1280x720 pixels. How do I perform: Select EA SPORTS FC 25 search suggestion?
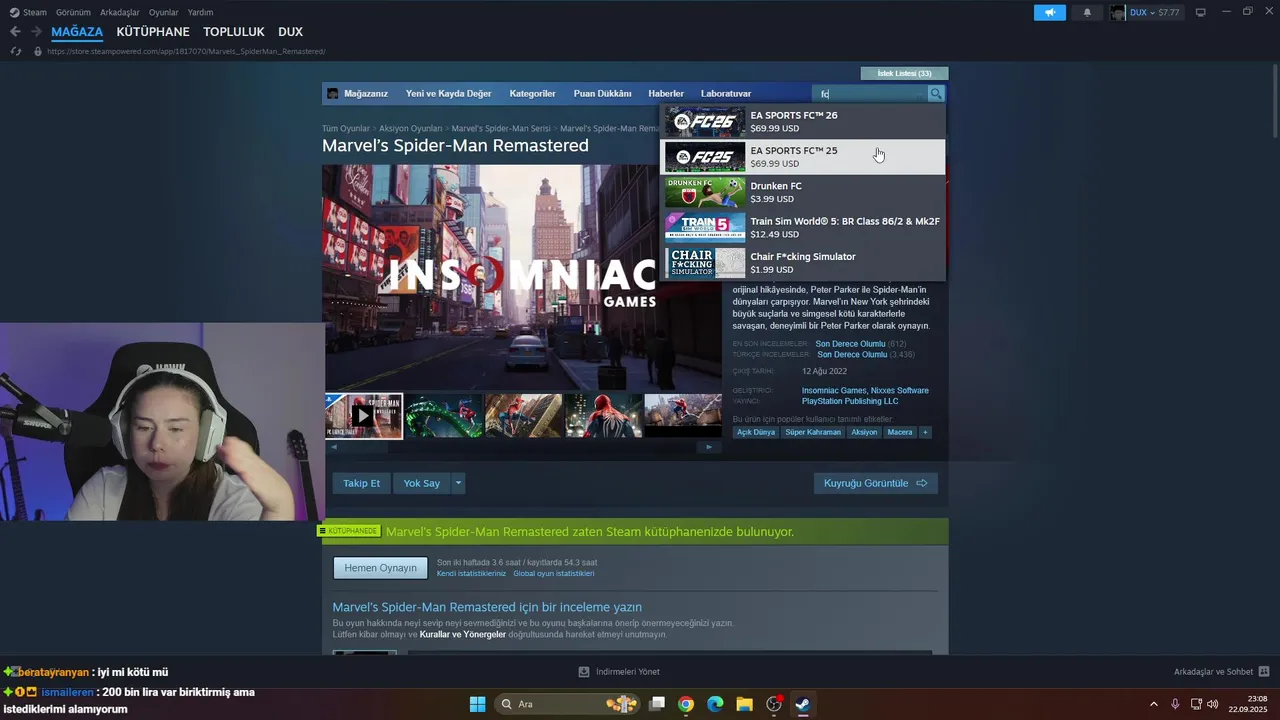802,157
